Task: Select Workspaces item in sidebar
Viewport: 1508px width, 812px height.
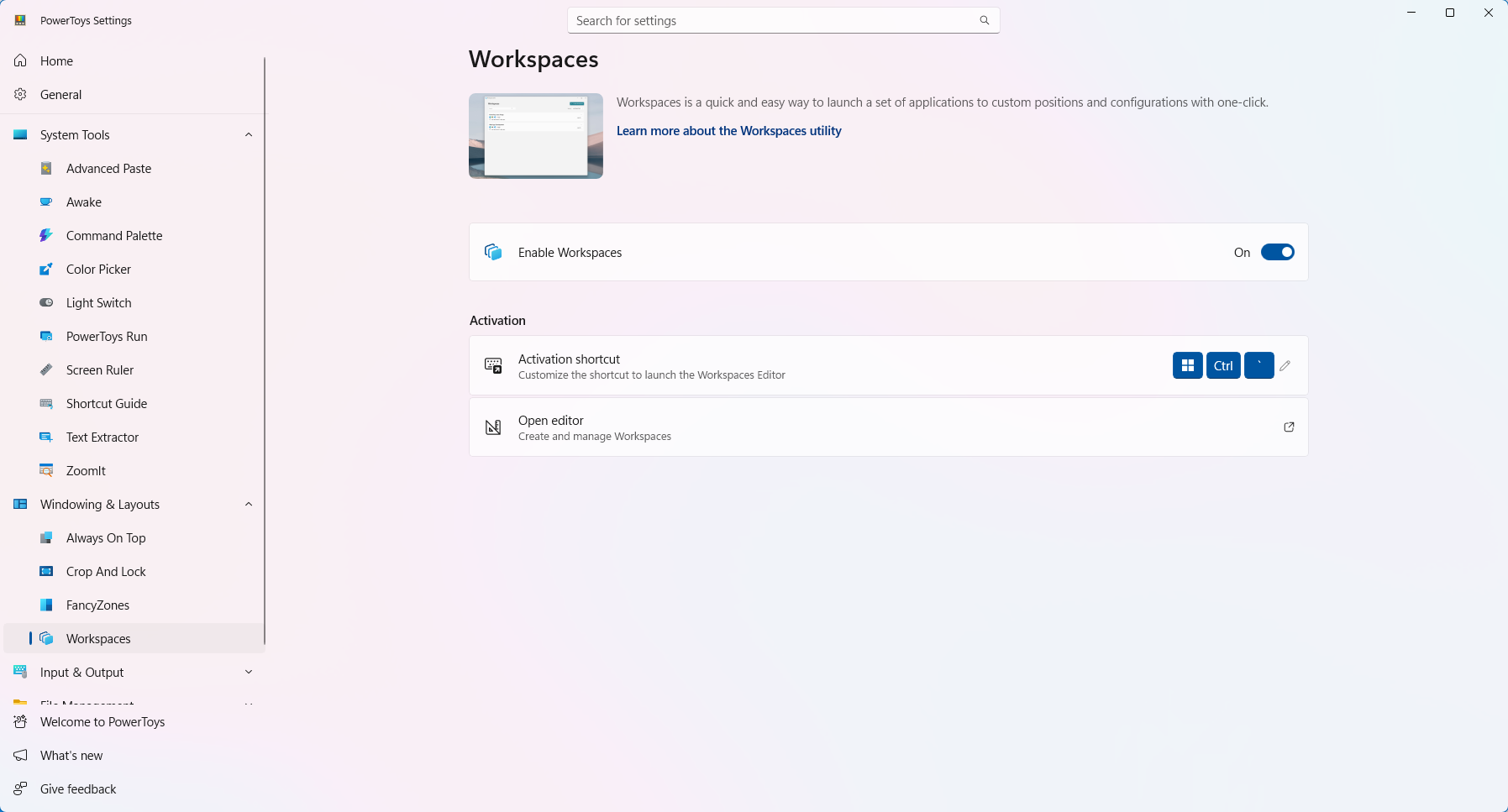Action: coord(134,639)
